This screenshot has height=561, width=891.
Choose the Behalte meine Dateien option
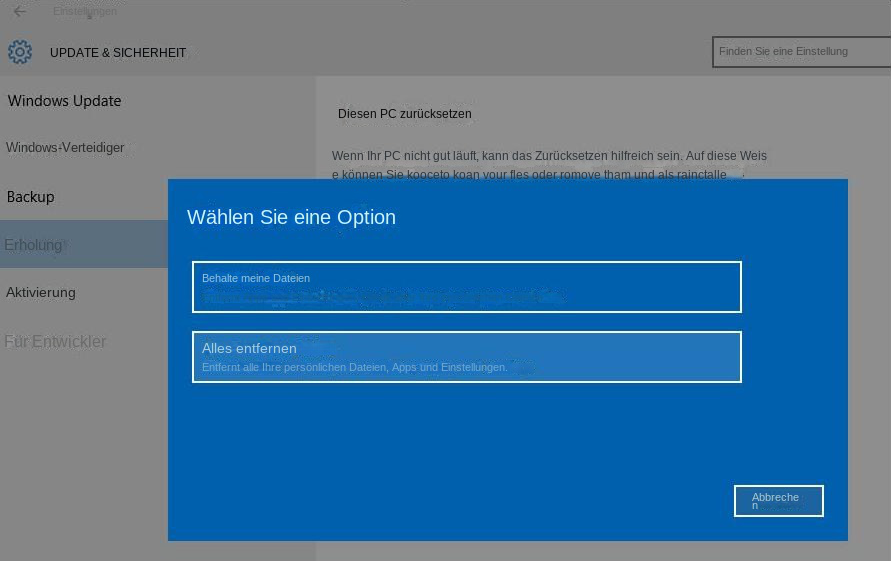(x=467, y=287)
